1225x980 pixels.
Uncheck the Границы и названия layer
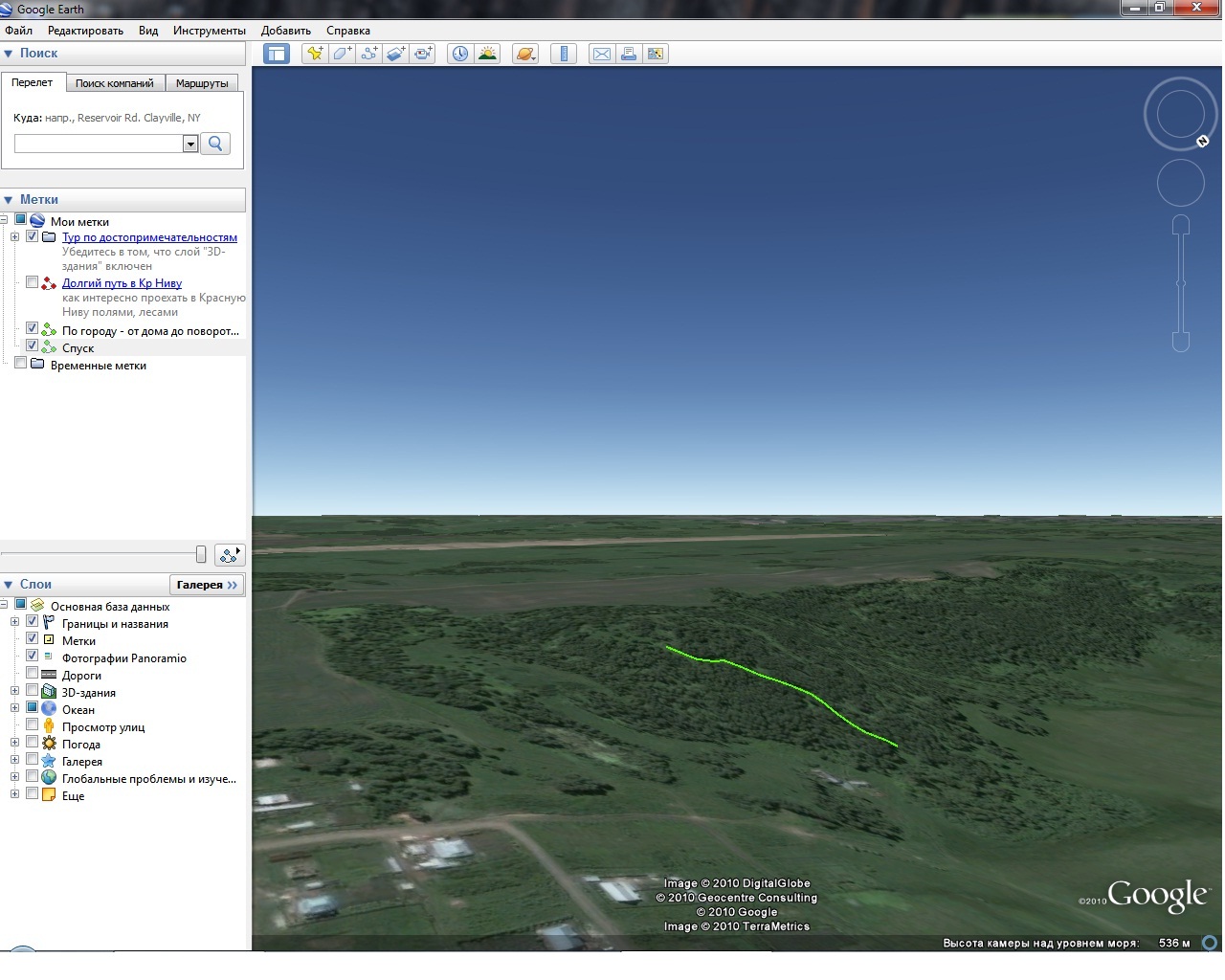(x=32, y=621)
